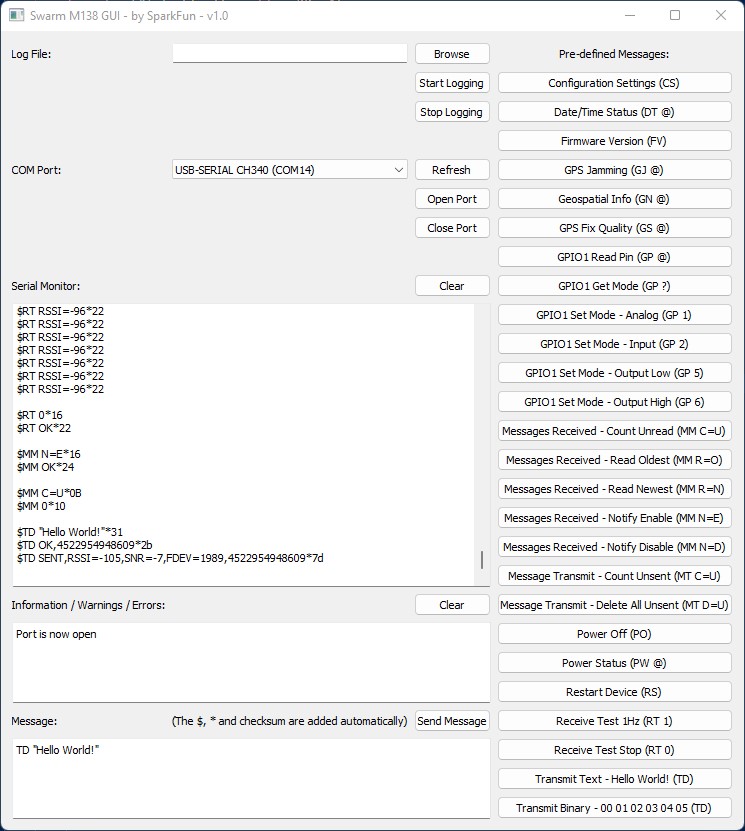The image size is (745, 831).
Task: Click Close Port button
Action: pos(452,228)
